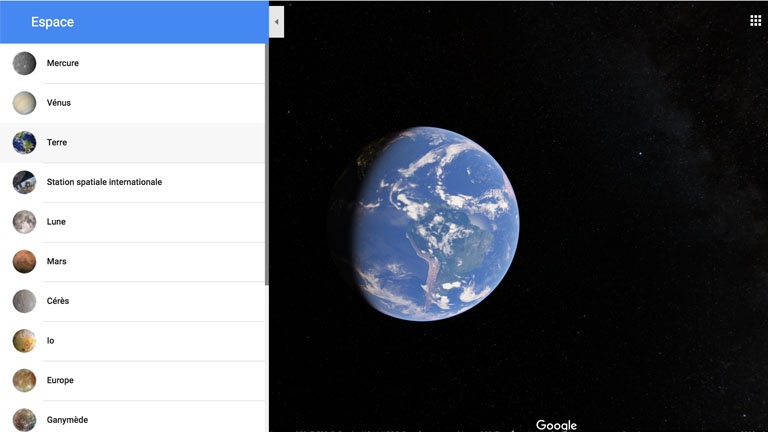This screenshot has width=768, height=432.
Task: Click the Vénus planet thumbnail
Action: point(24,103)
